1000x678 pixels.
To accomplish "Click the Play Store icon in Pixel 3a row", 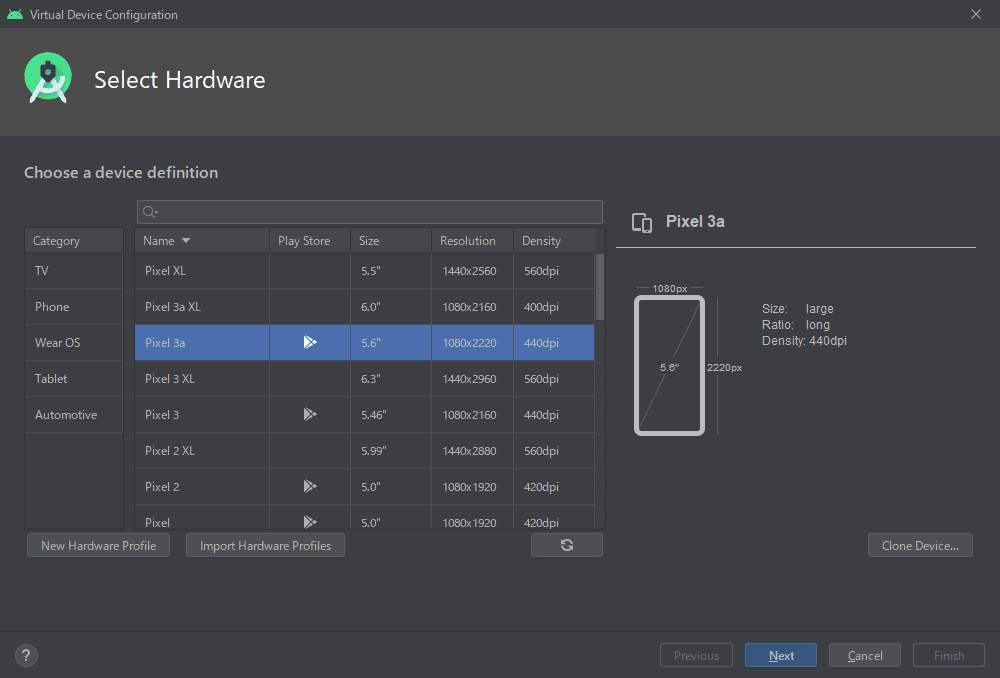I will [x=310, y=343].
